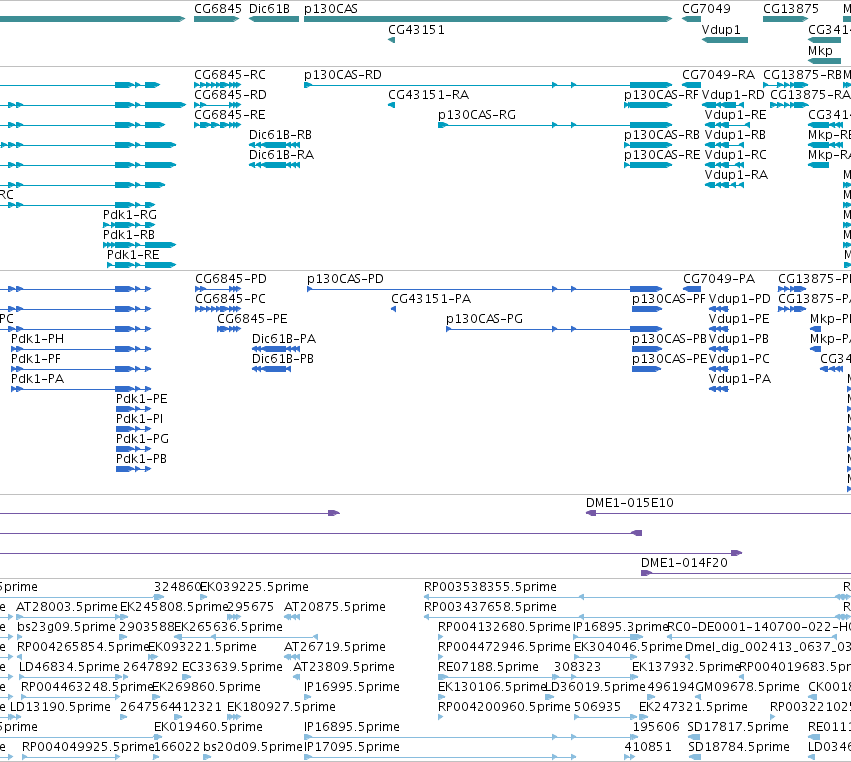851x762 pixels.
Task: Open transcript p130CAS-RE
Action: pos(662,155)
